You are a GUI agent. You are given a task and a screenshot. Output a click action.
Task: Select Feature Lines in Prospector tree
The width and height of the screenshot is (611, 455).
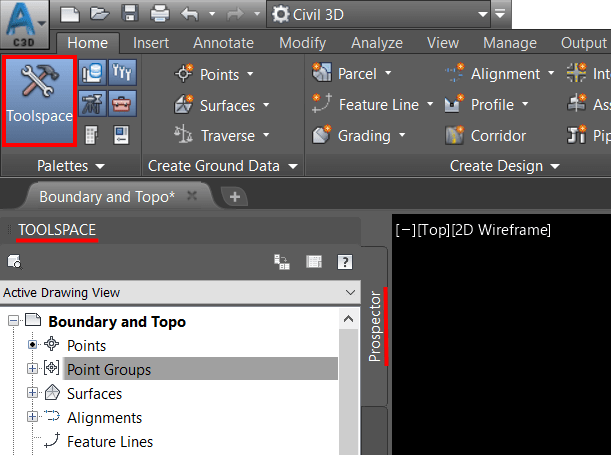[110, 442]
